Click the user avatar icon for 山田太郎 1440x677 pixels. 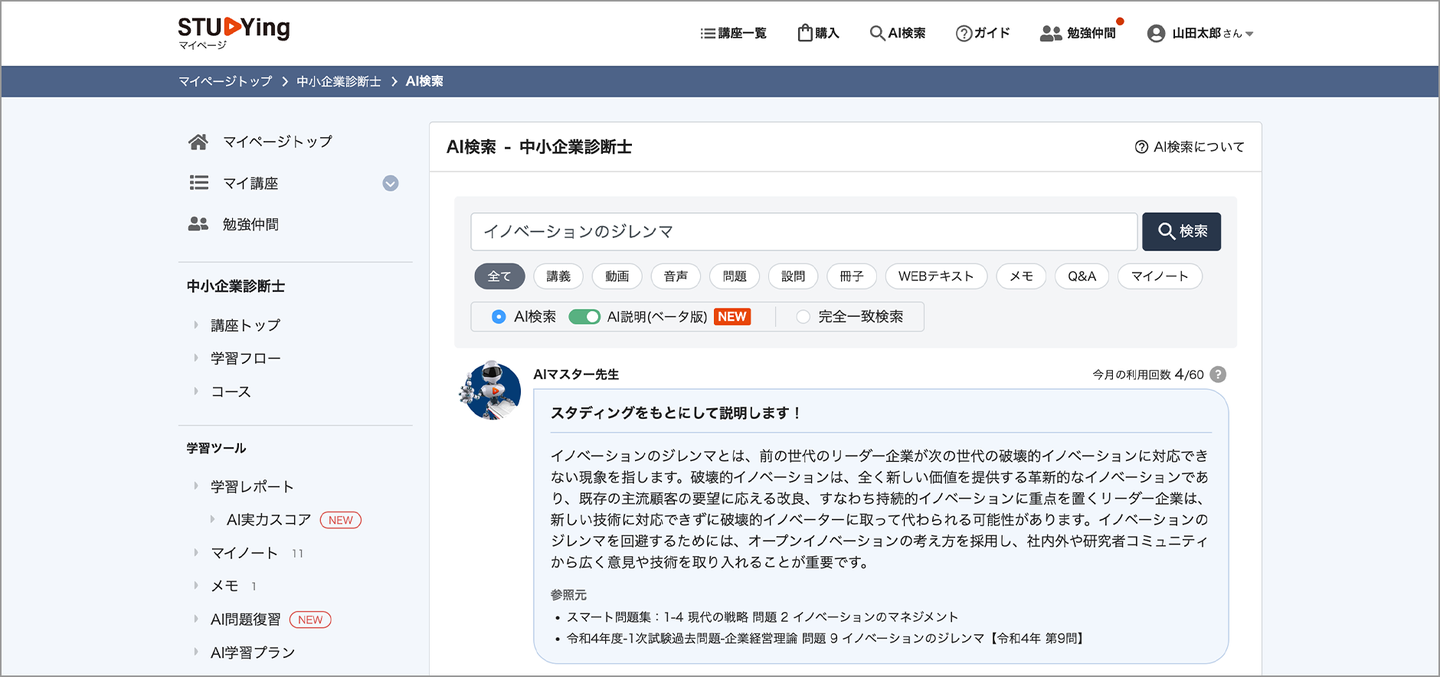[1156, 33]
